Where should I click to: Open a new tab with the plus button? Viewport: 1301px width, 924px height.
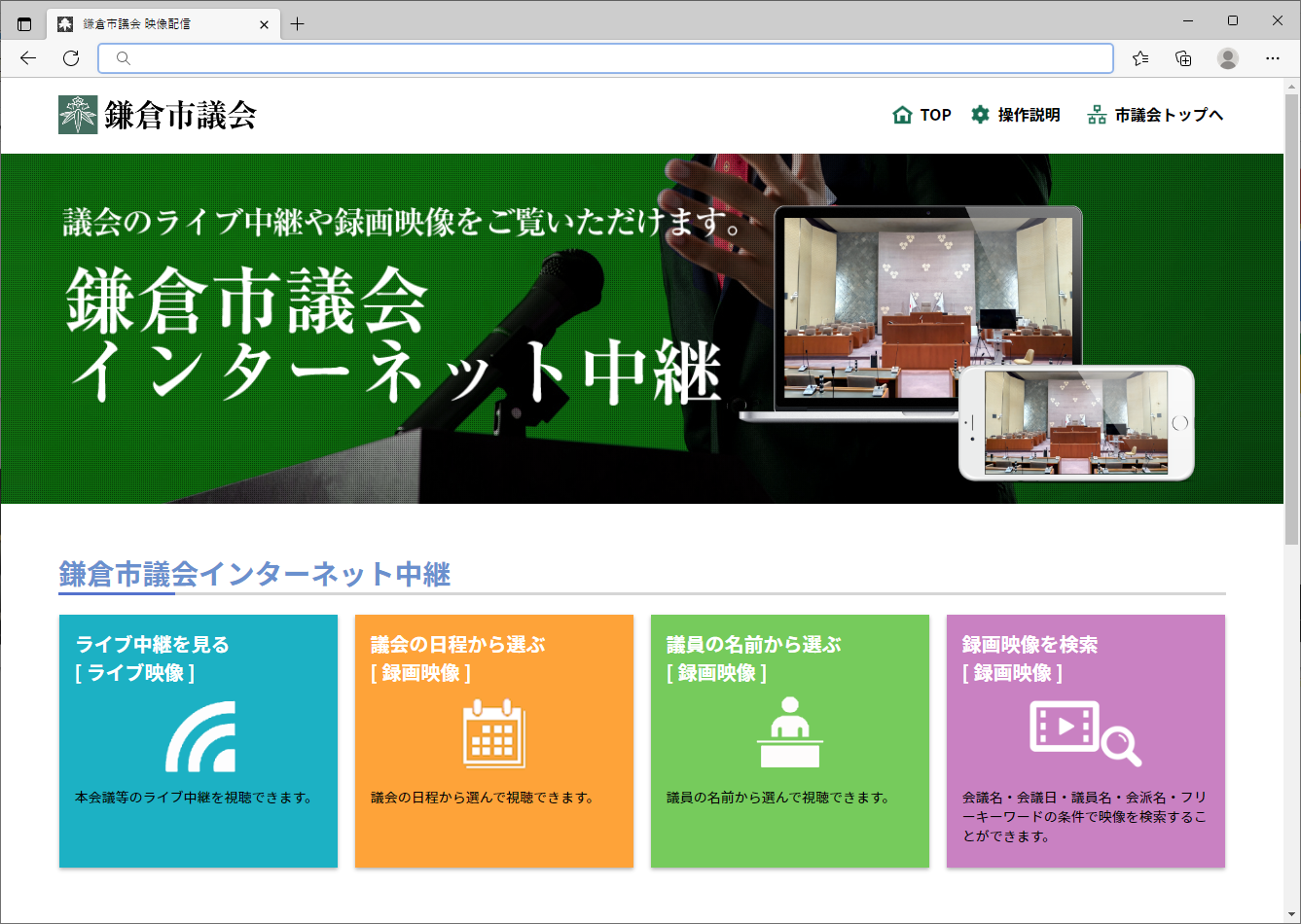coord(298,24)
